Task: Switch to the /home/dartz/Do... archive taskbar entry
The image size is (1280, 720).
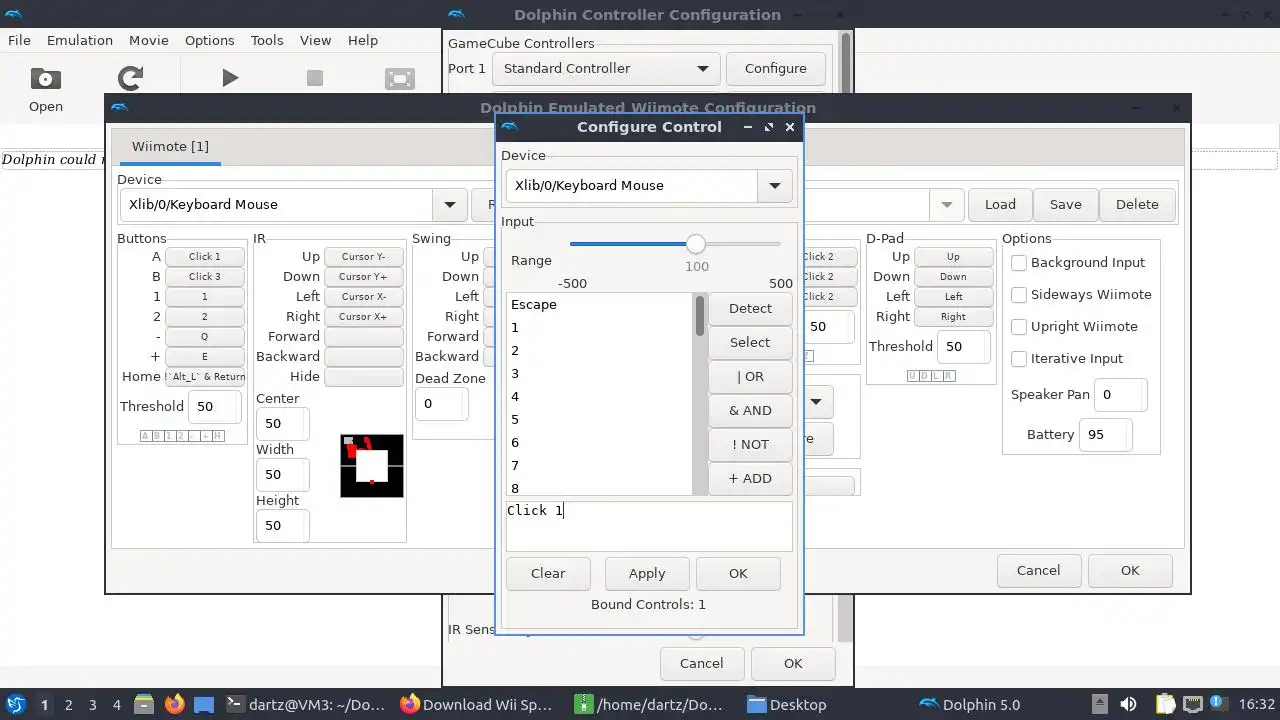Action: coord(650,704)
